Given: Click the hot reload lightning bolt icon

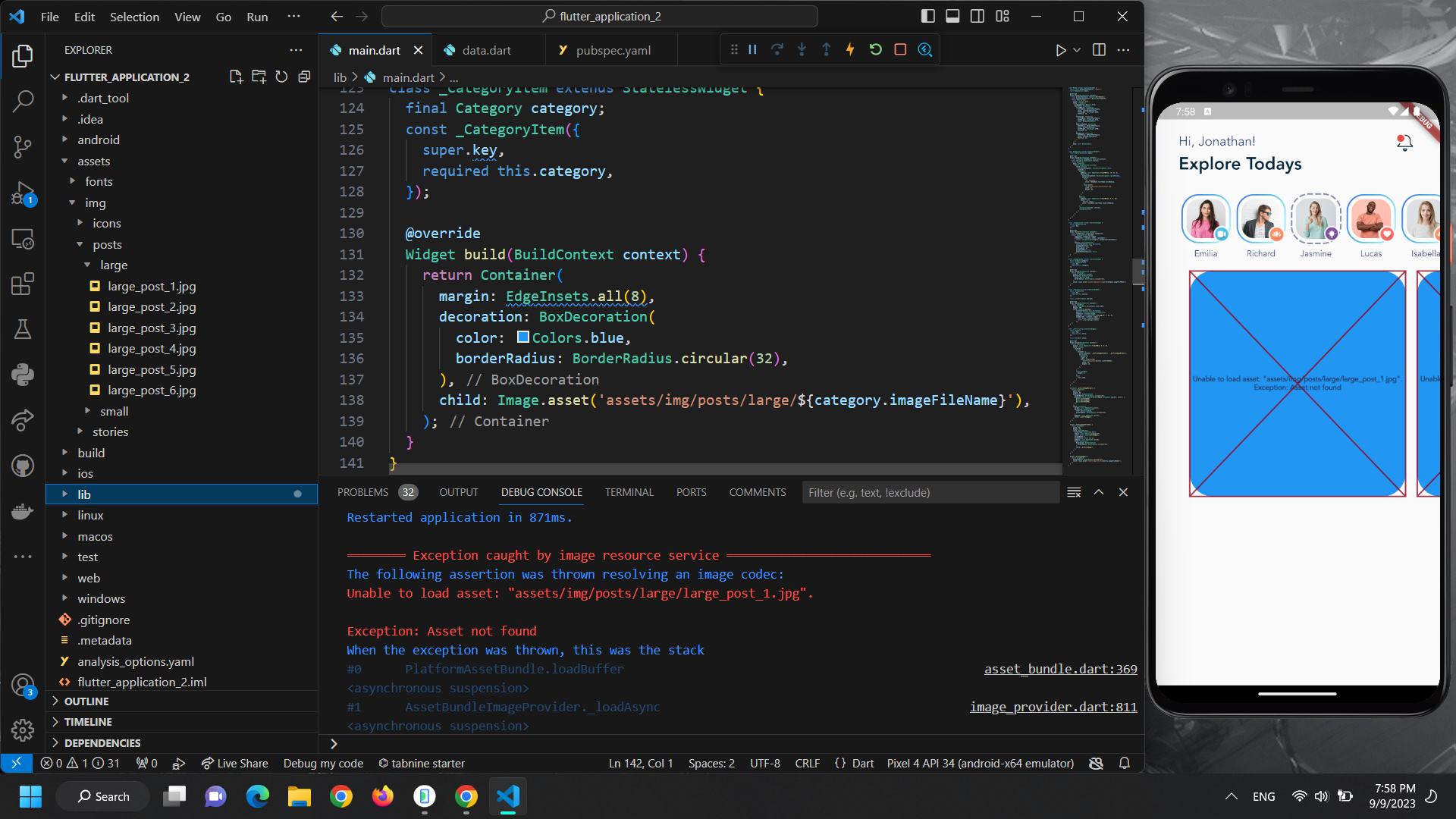Looking at the screenshot, I should (850, 49).
